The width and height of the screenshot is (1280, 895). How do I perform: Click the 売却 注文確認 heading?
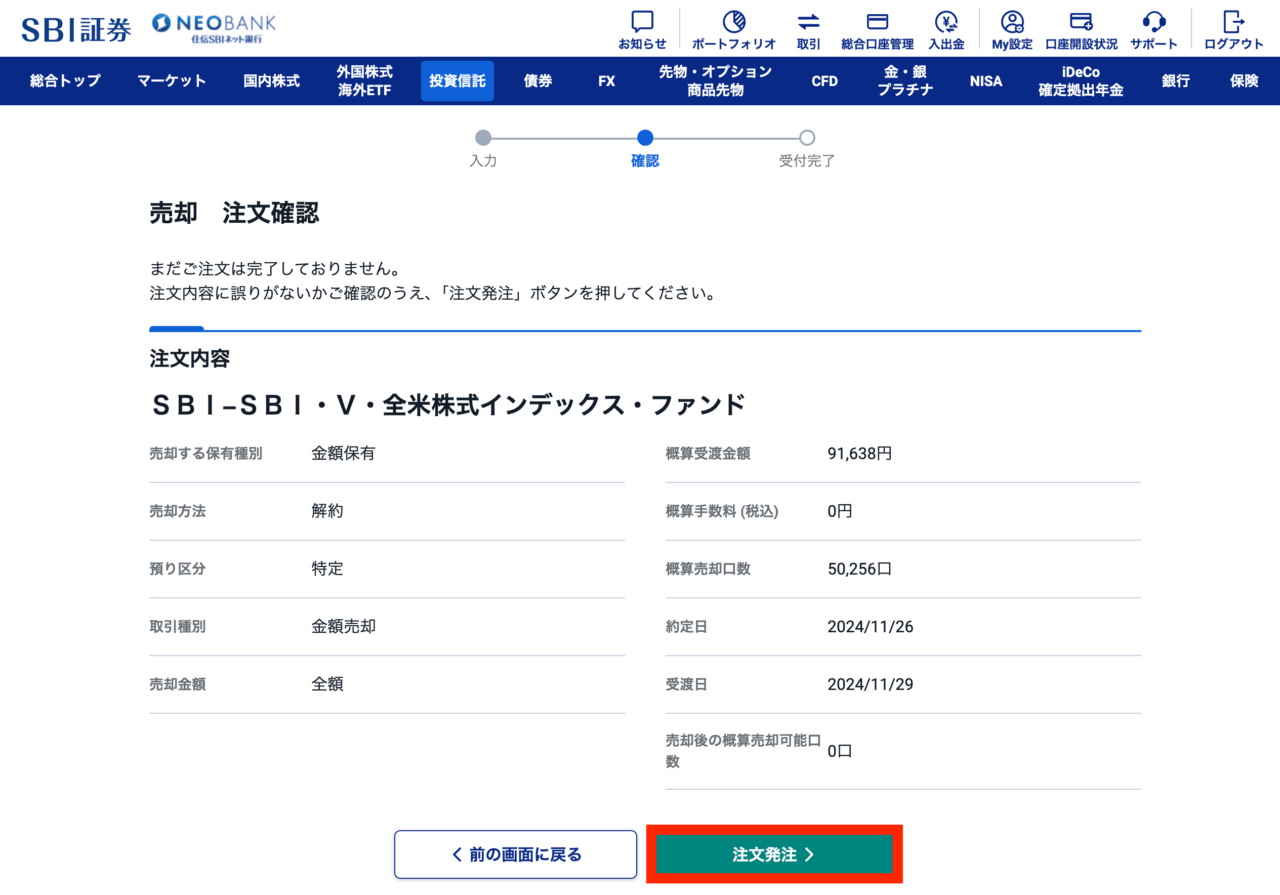pos(234,213)
